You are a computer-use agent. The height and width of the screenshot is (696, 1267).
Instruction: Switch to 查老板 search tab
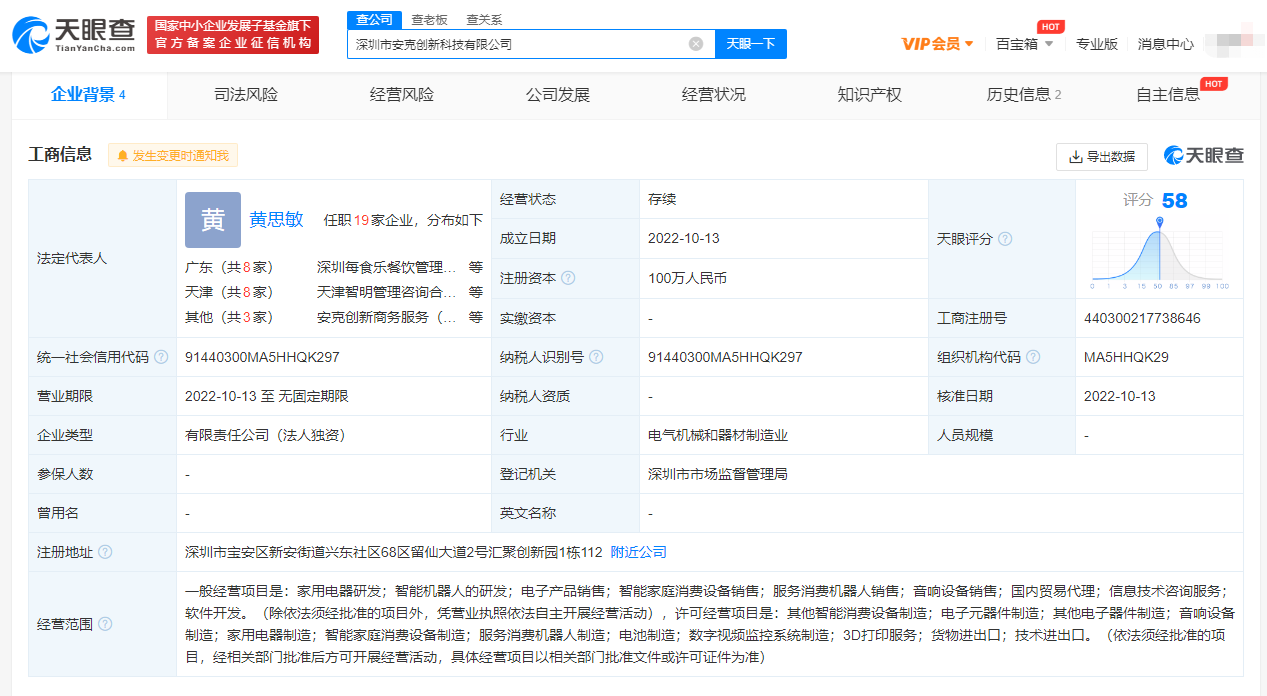tap(429, 19)
